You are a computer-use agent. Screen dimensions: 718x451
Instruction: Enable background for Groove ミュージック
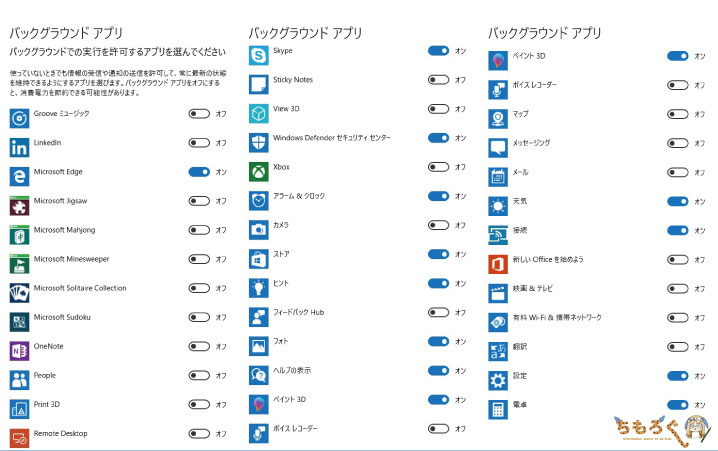click(199, 114)
